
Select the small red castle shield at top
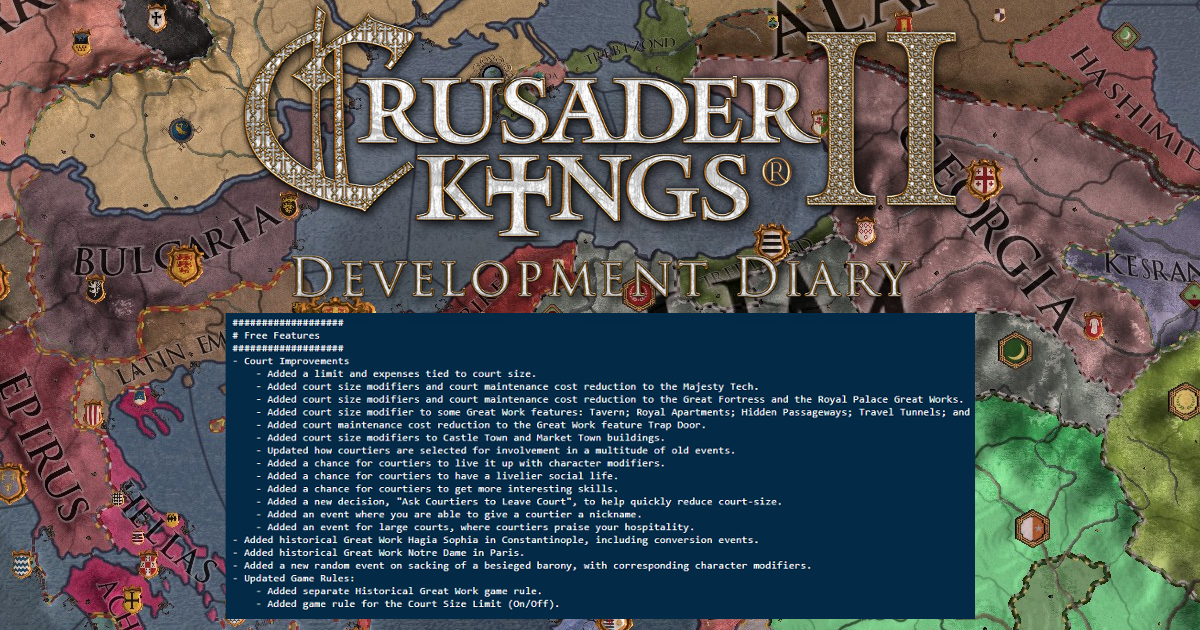click(x=903, y=21)
